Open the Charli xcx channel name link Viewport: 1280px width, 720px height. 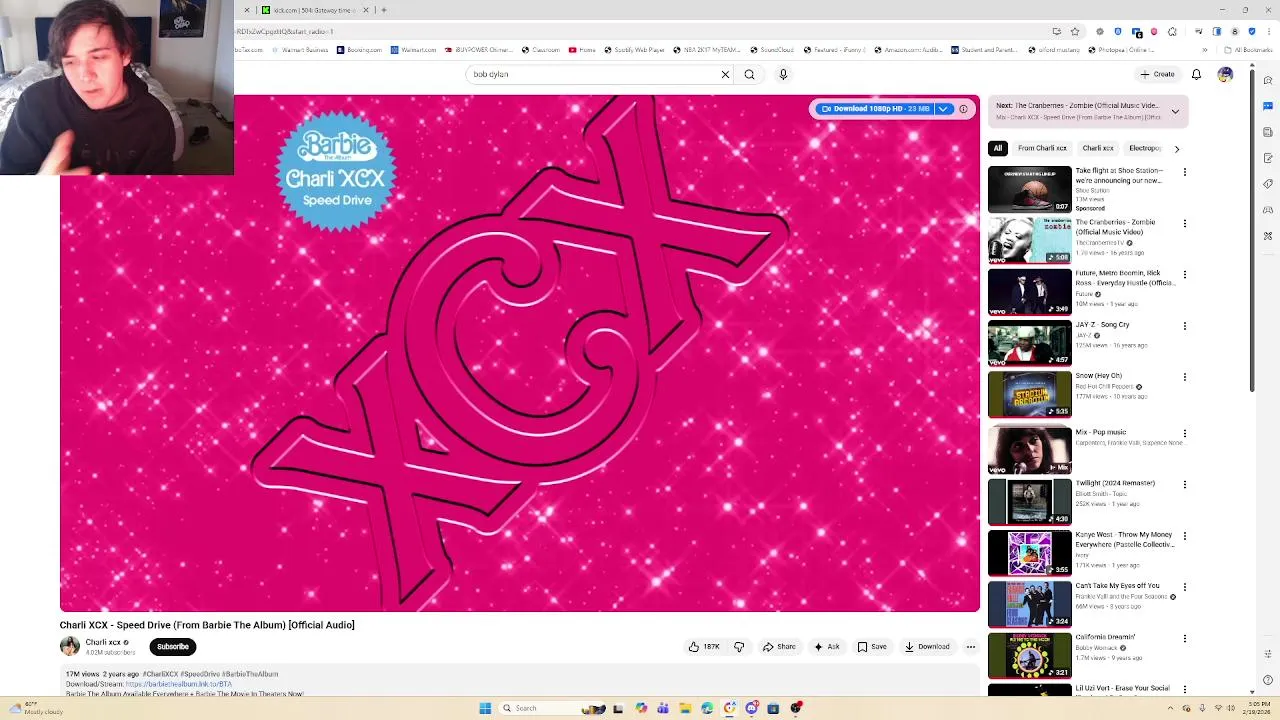coord(103,642)
